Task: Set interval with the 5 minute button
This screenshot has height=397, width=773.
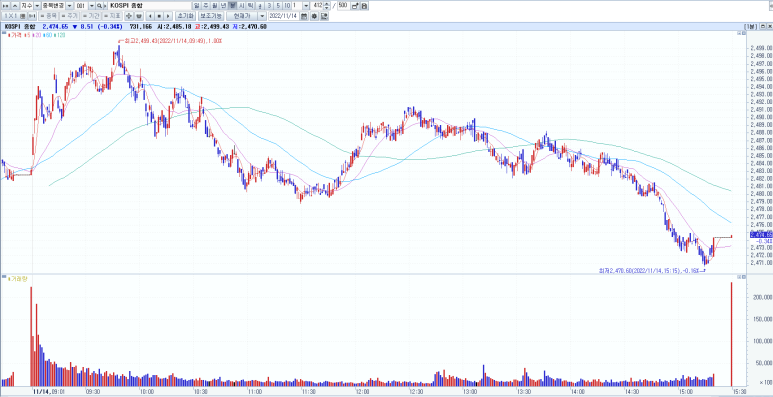Action: tap(278, 6)
